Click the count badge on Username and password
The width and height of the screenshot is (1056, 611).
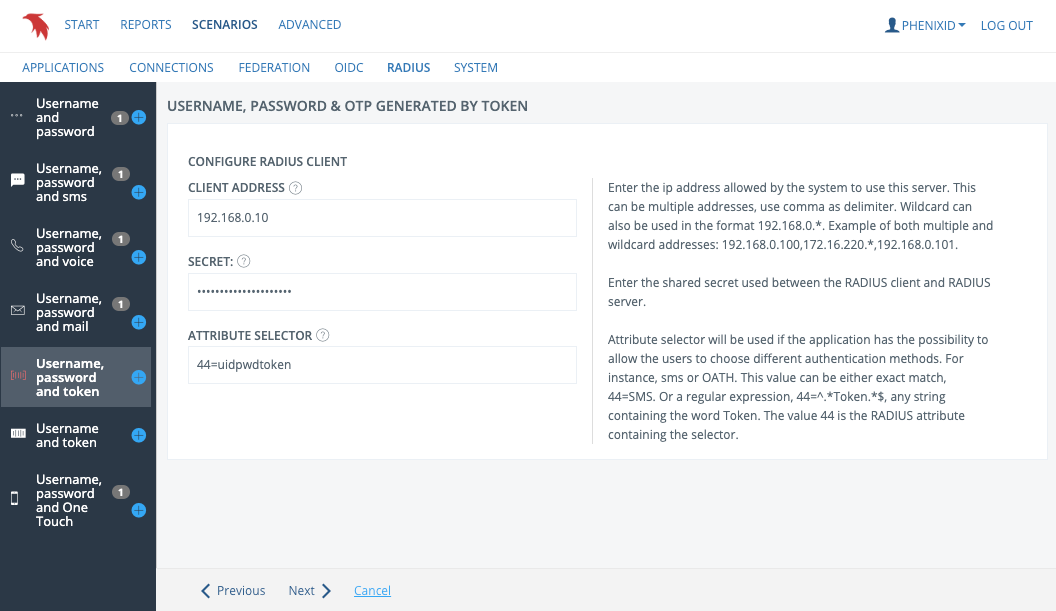[120, 119]
